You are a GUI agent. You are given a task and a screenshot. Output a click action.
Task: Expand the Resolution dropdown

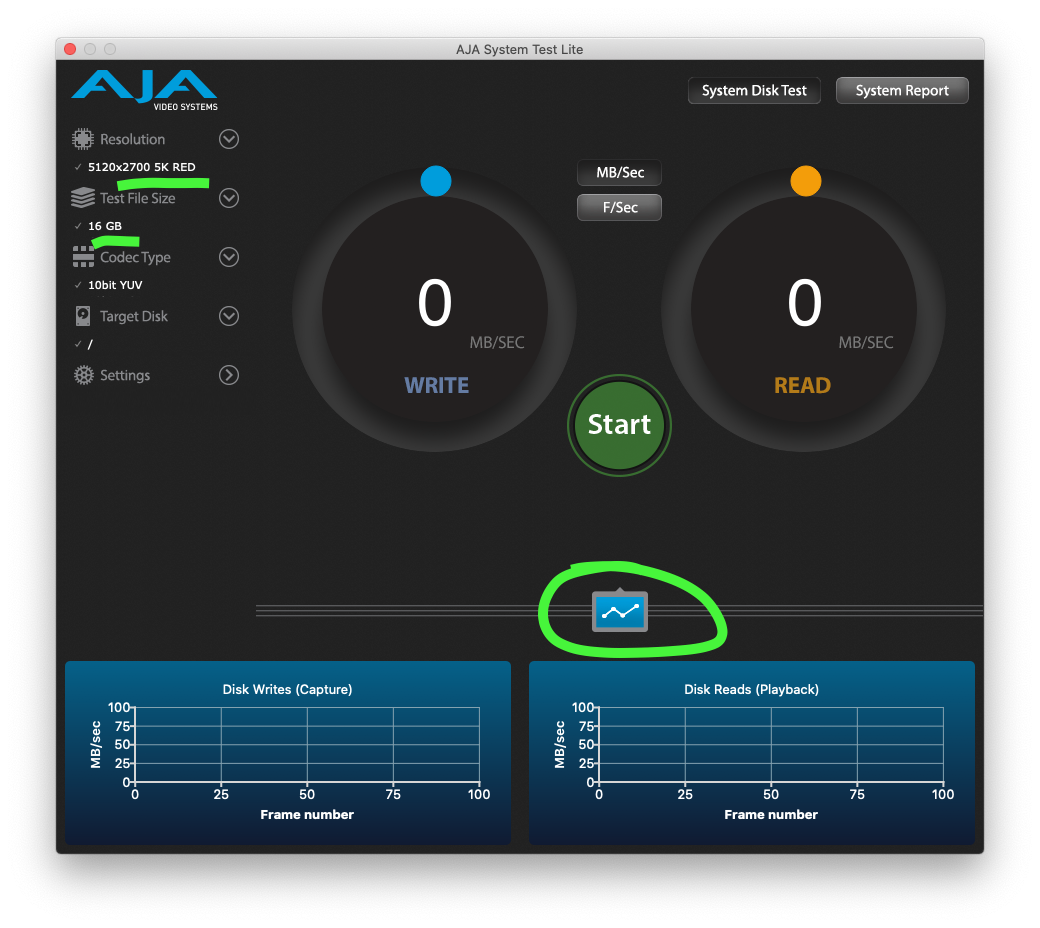pyautogui.click(x=229, y=139)
